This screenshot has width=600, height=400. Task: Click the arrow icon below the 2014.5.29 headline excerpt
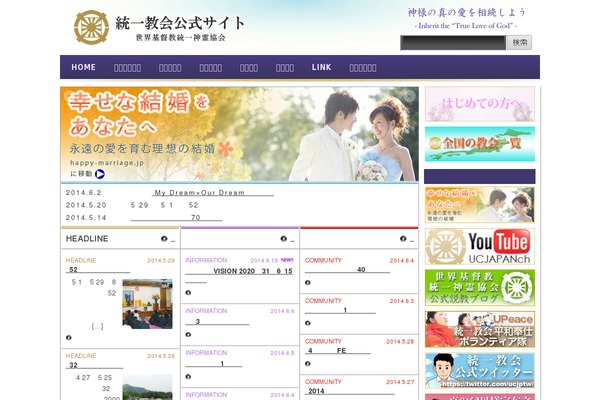point(68,338)
